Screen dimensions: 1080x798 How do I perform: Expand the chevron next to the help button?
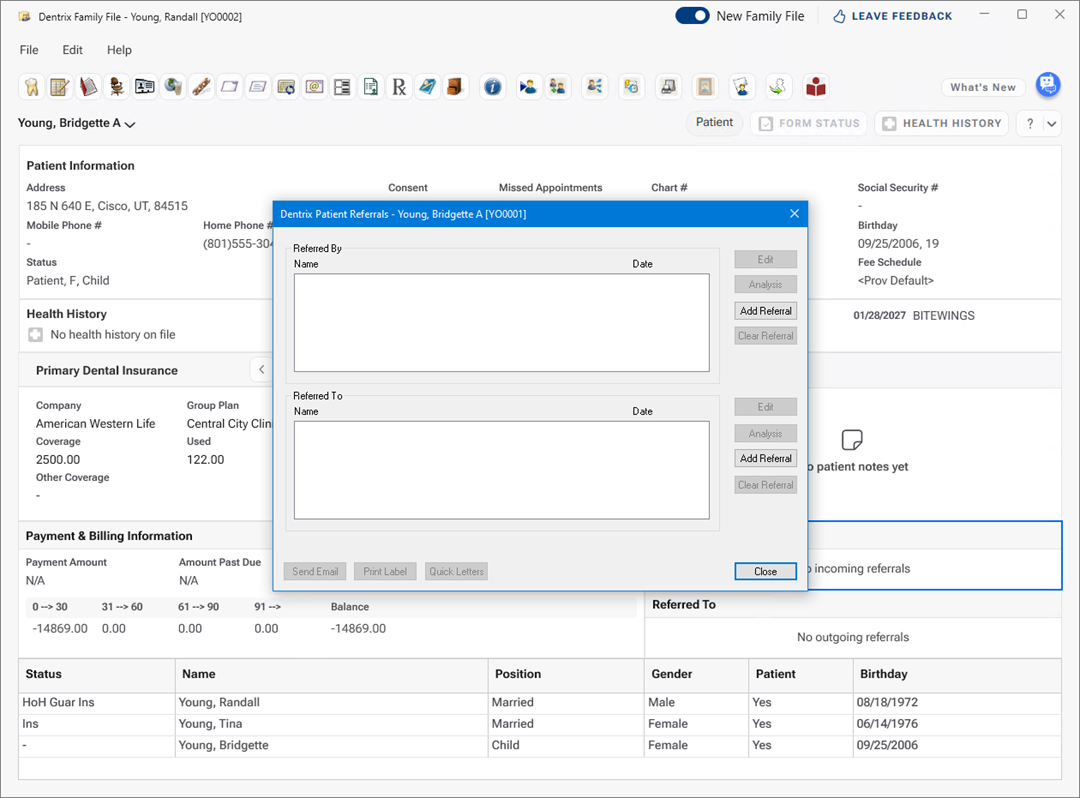coord(1052,124)
